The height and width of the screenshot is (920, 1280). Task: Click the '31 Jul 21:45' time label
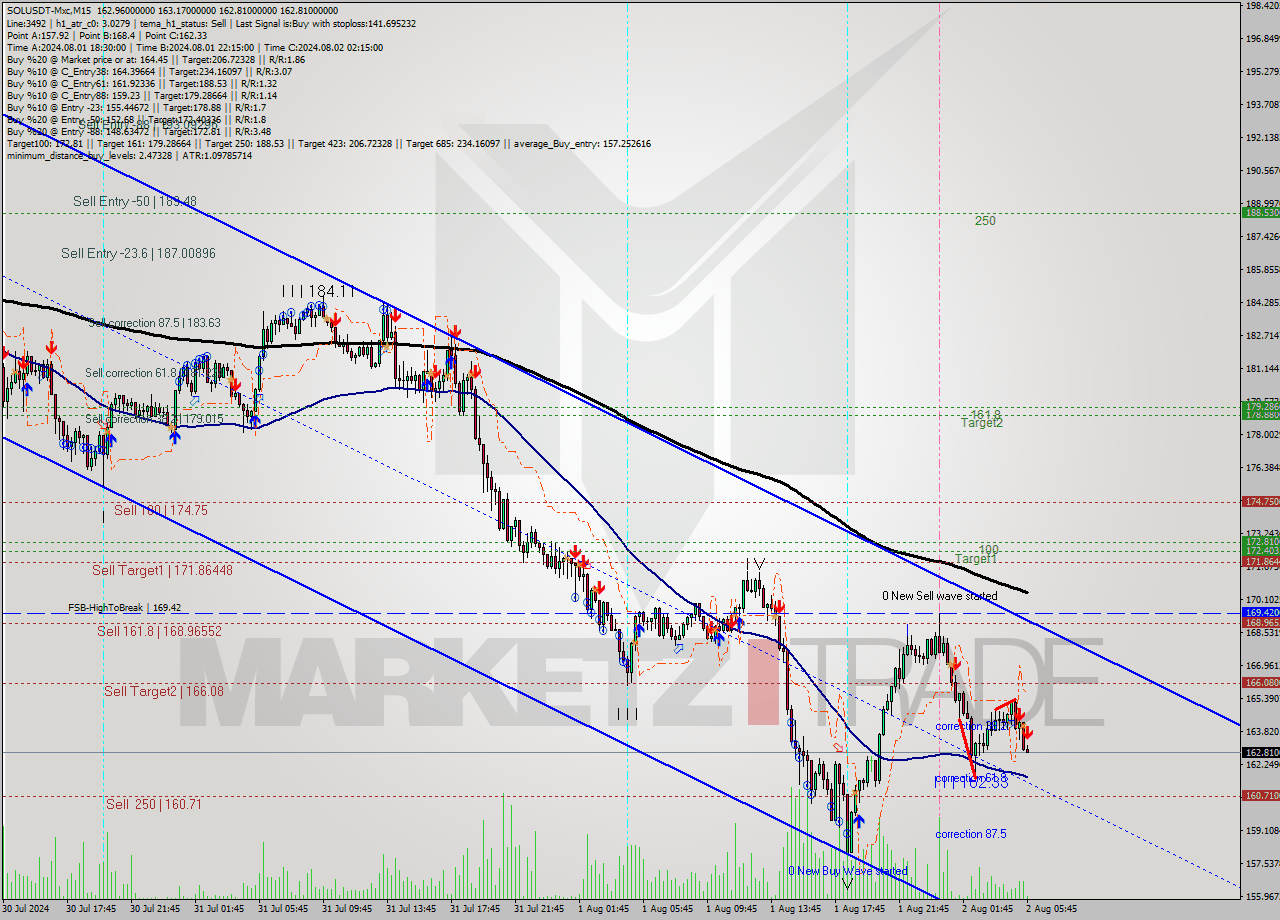coord(538,909)
